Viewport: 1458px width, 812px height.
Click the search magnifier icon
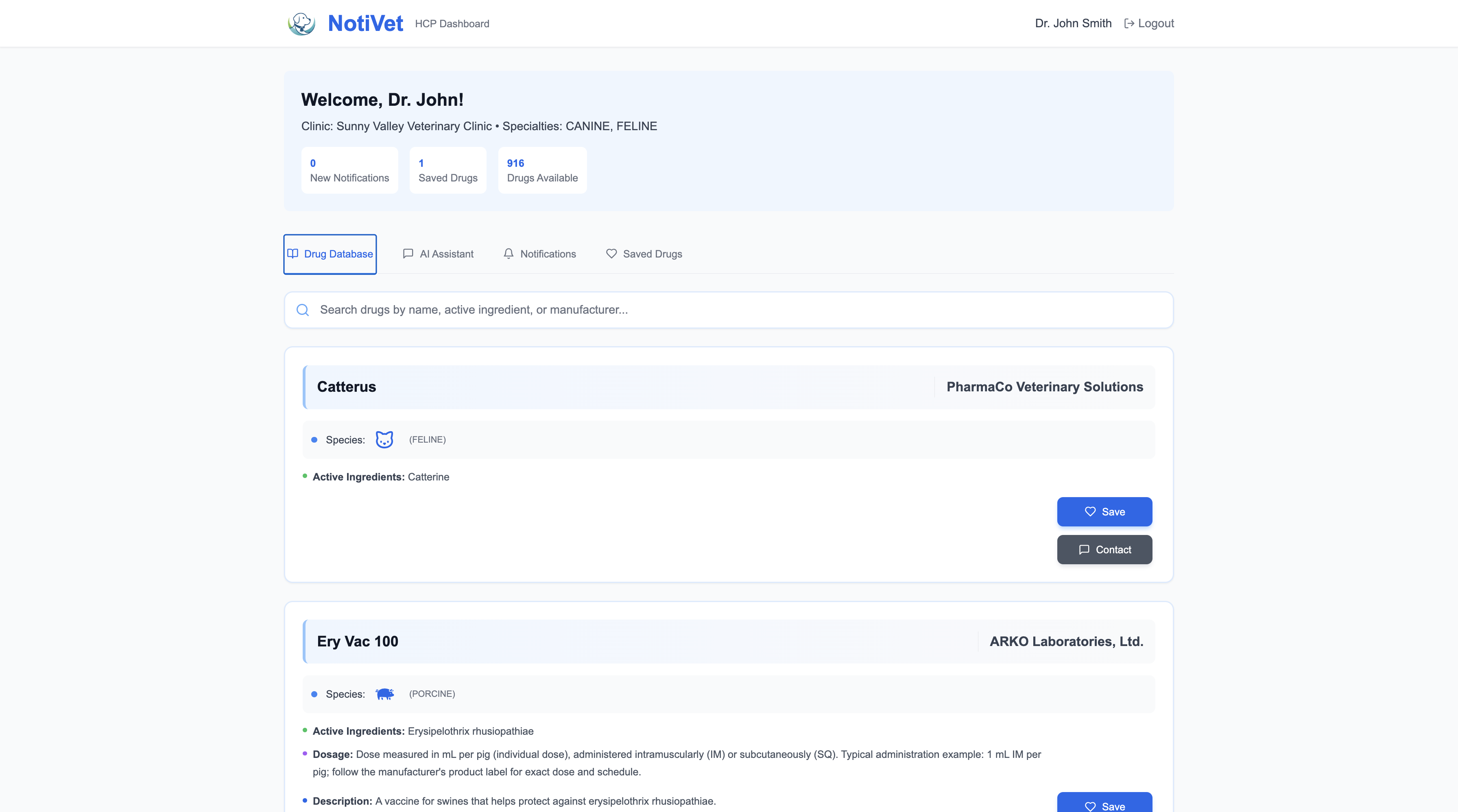[x=303, y=310]
